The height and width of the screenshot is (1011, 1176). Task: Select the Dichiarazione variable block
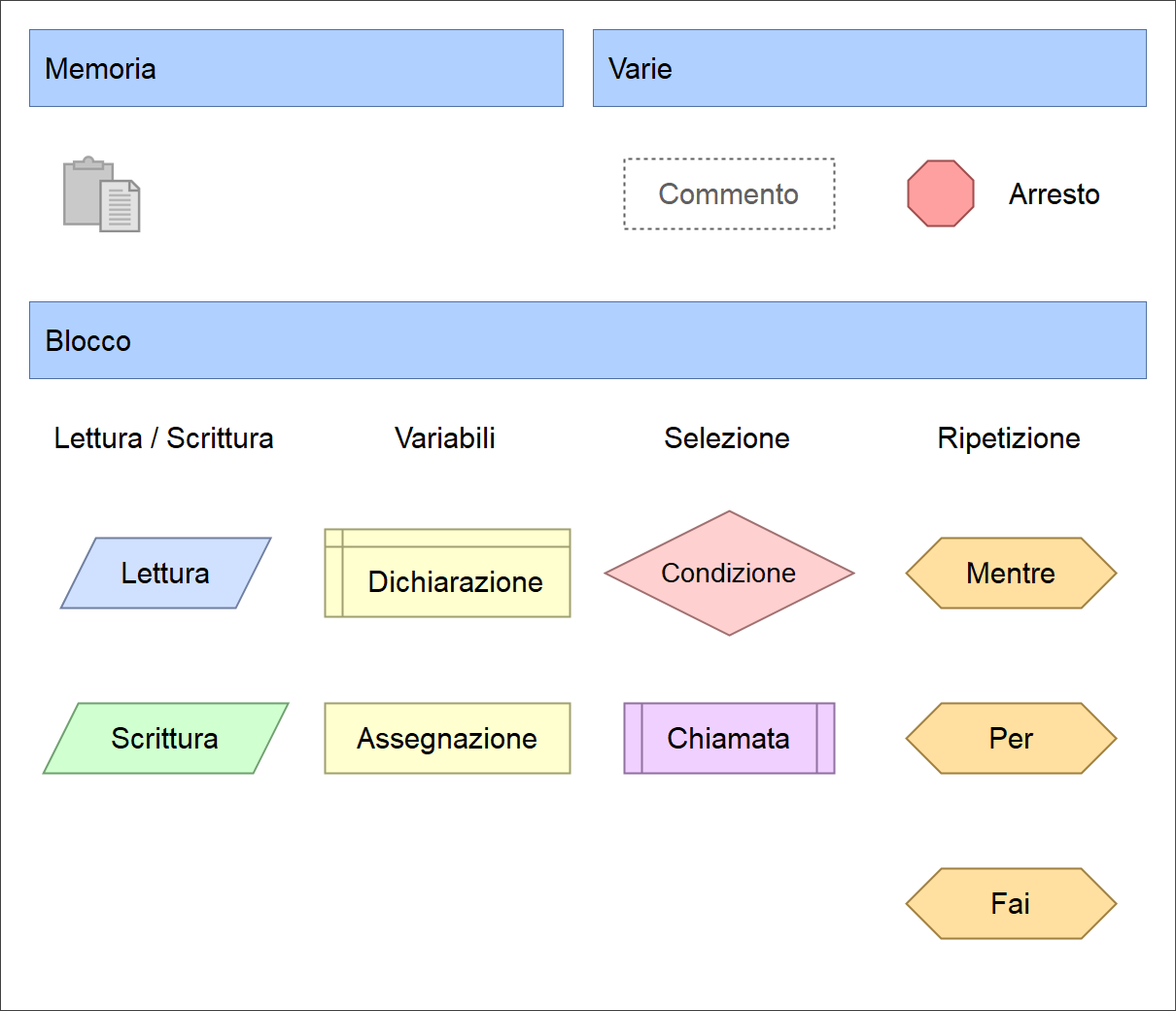447,574
